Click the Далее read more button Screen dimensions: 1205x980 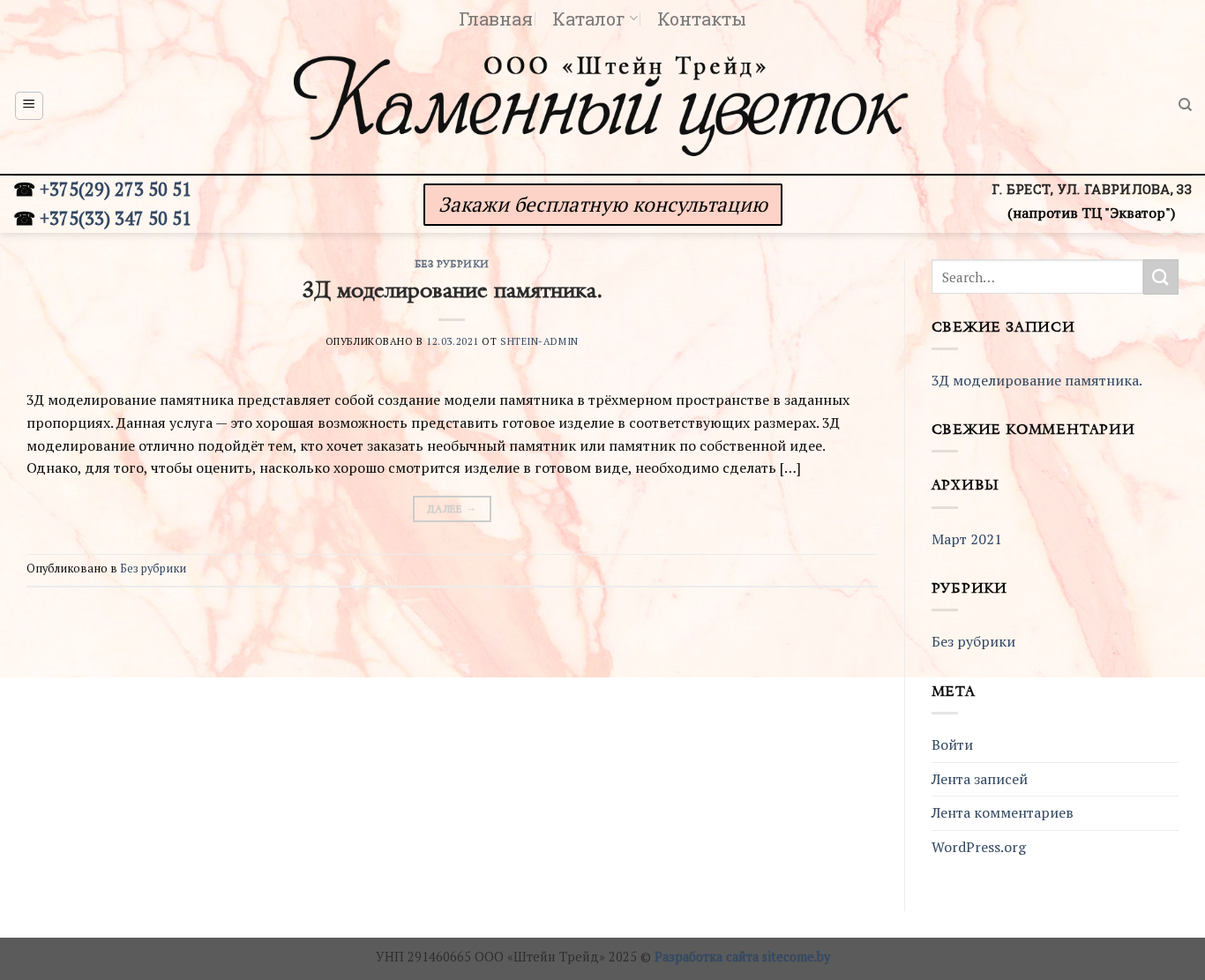click(452, 509)
